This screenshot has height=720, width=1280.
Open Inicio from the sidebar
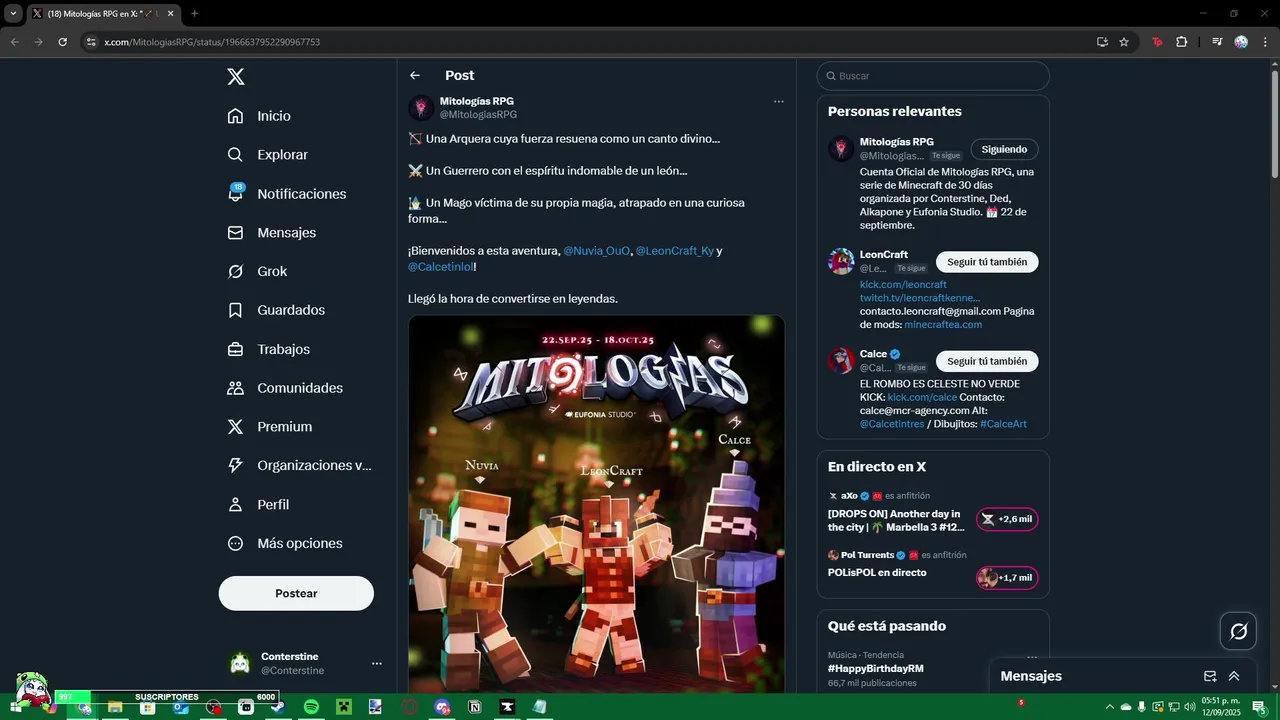pyautogui.click(x=259, y=116)
